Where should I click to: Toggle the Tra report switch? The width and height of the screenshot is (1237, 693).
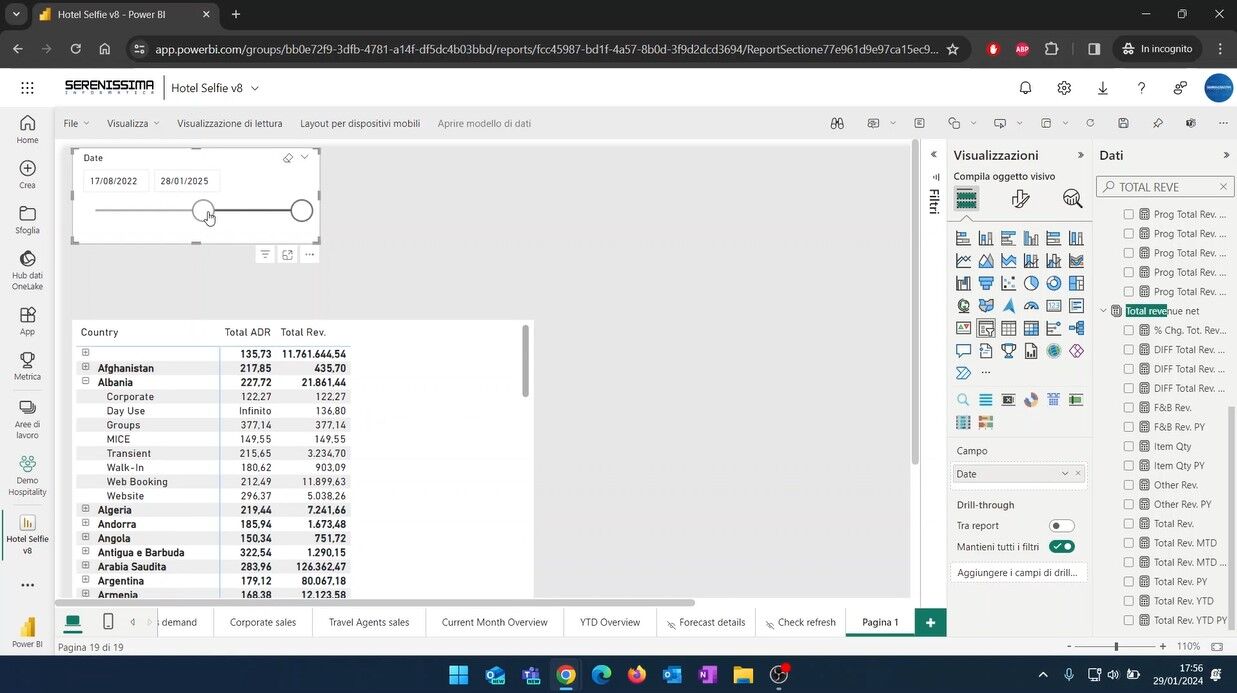tap(1061, 526)
